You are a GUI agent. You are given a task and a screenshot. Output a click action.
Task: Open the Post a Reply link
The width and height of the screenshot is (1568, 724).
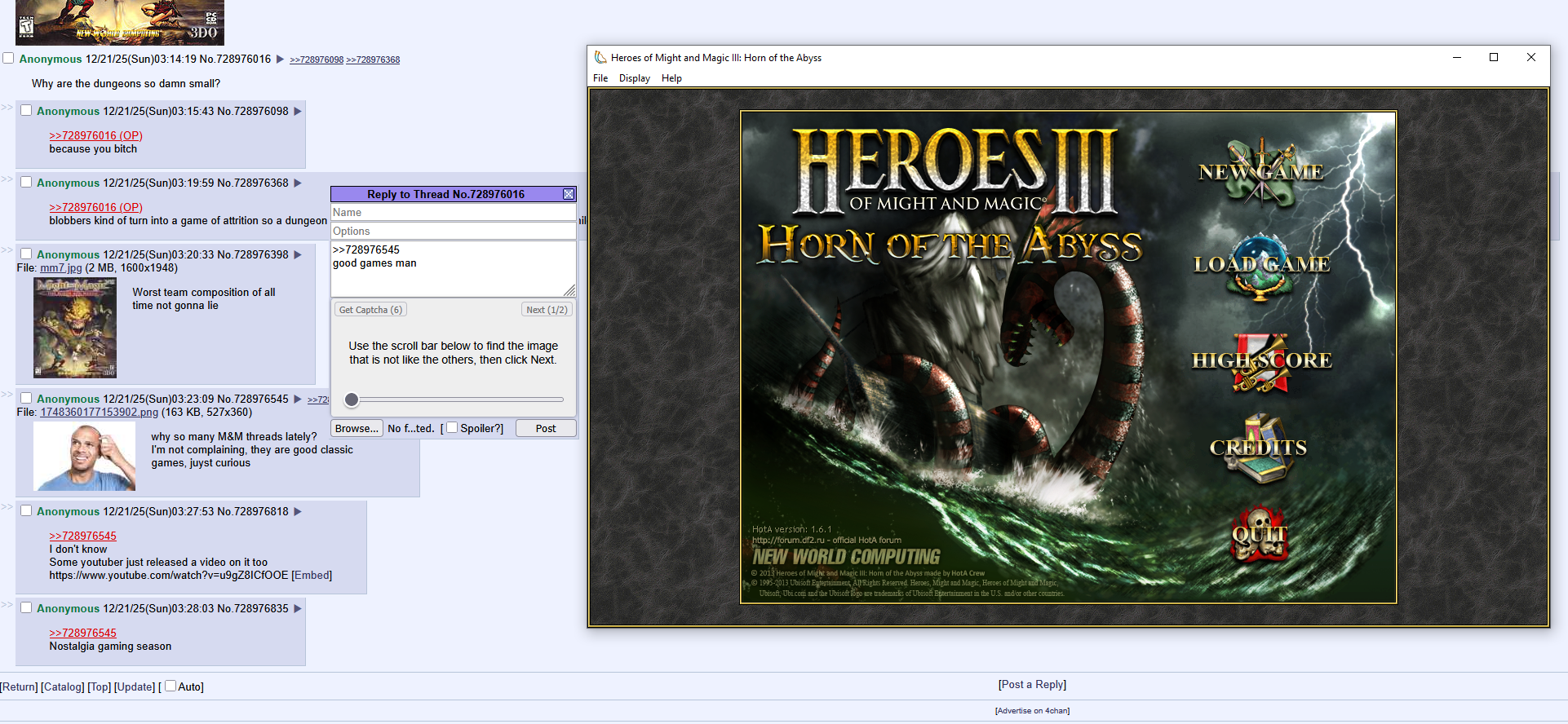(x=1032, y=684)
